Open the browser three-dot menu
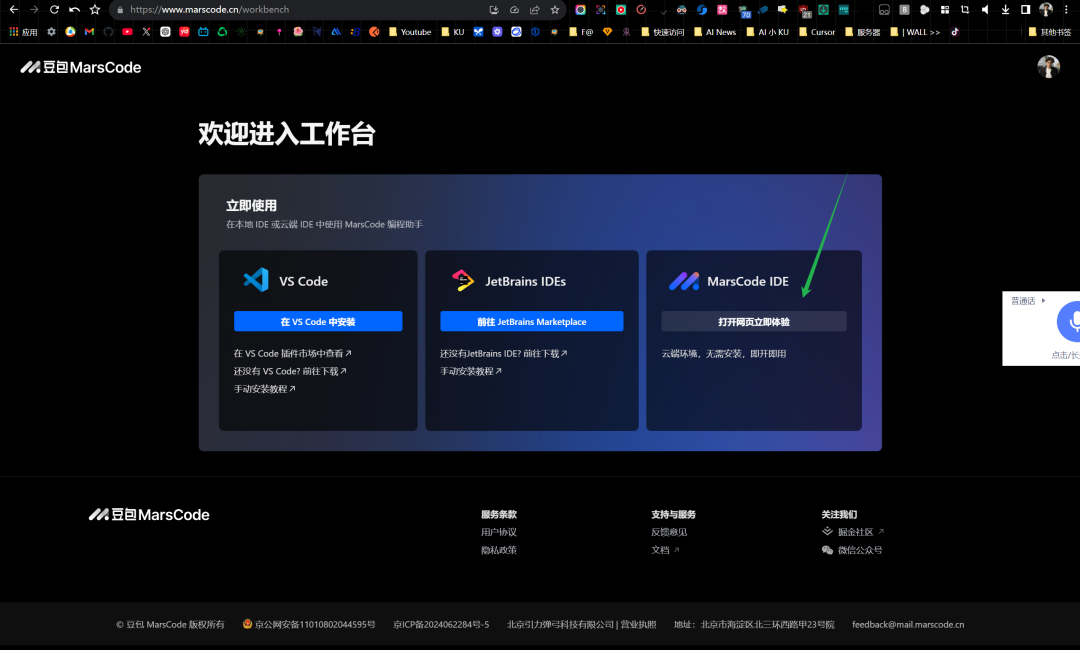Image resolution: width=1080 pixels, height=650 pixels. [1066, 10]
